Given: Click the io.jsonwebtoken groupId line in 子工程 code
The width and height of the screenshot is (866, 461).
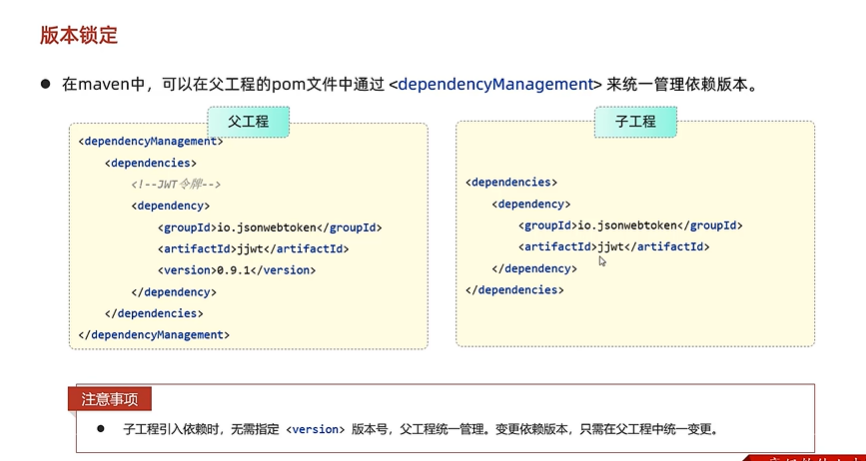Looking at the screenshot, I should pyautogui.click(x=630, y=225).
